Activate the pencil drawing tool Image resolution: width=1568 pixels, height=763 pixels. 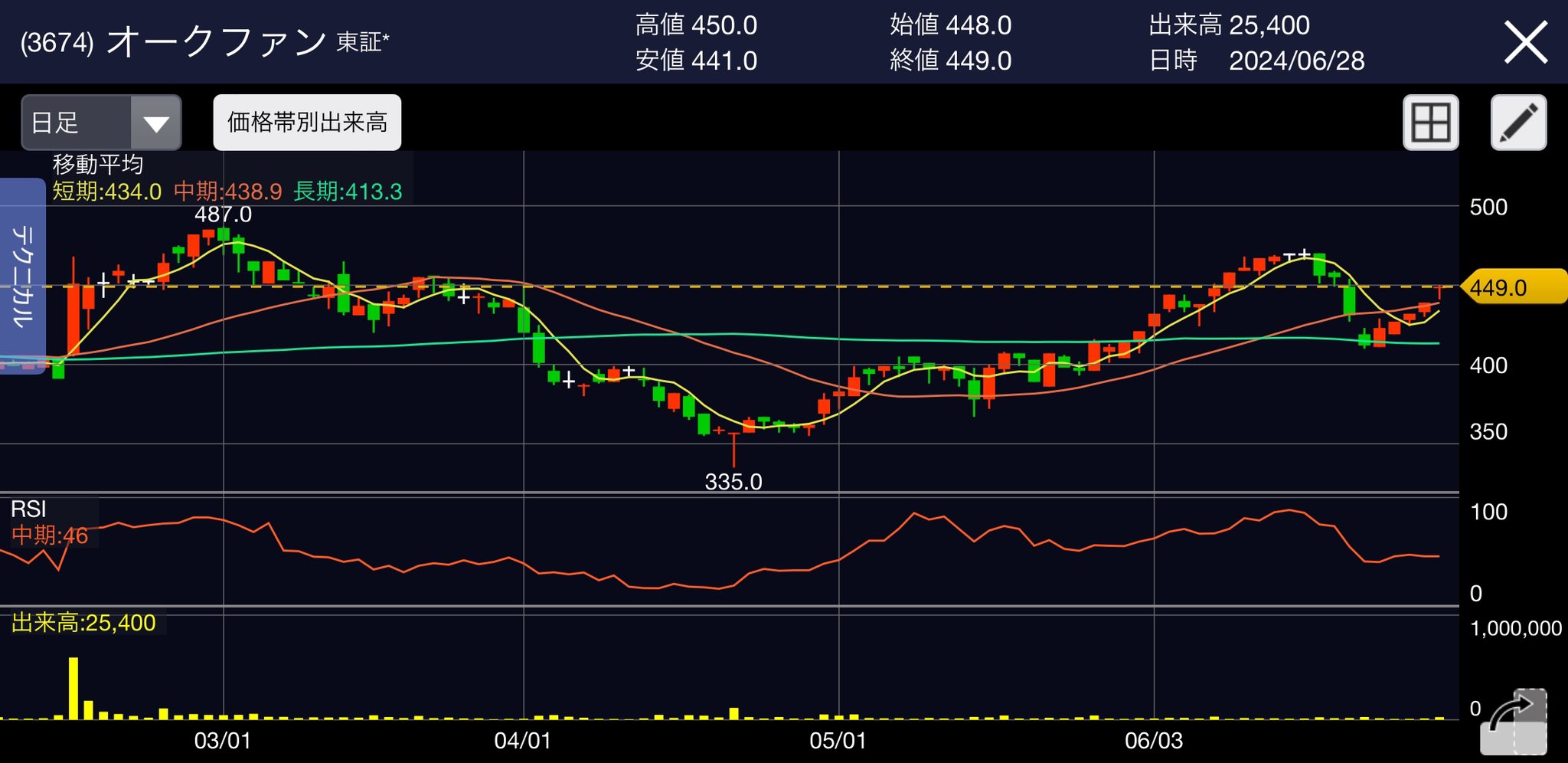[x=1518, y=123]
